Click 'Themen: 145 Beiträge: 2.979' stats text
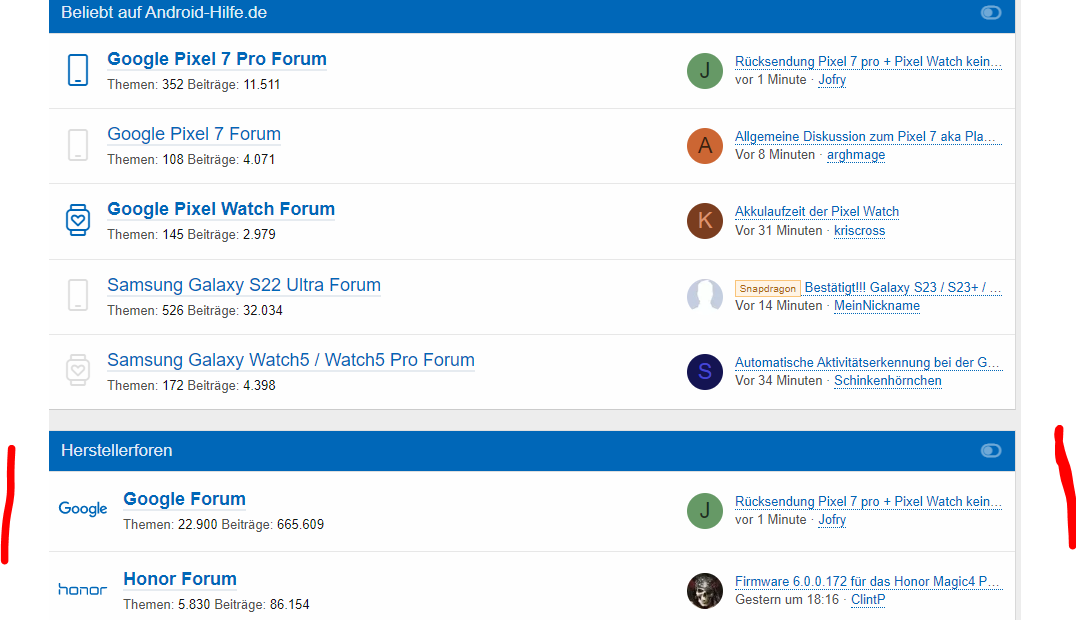The height and width of the screenshot is (620, 1076). (x=191, y=234)
